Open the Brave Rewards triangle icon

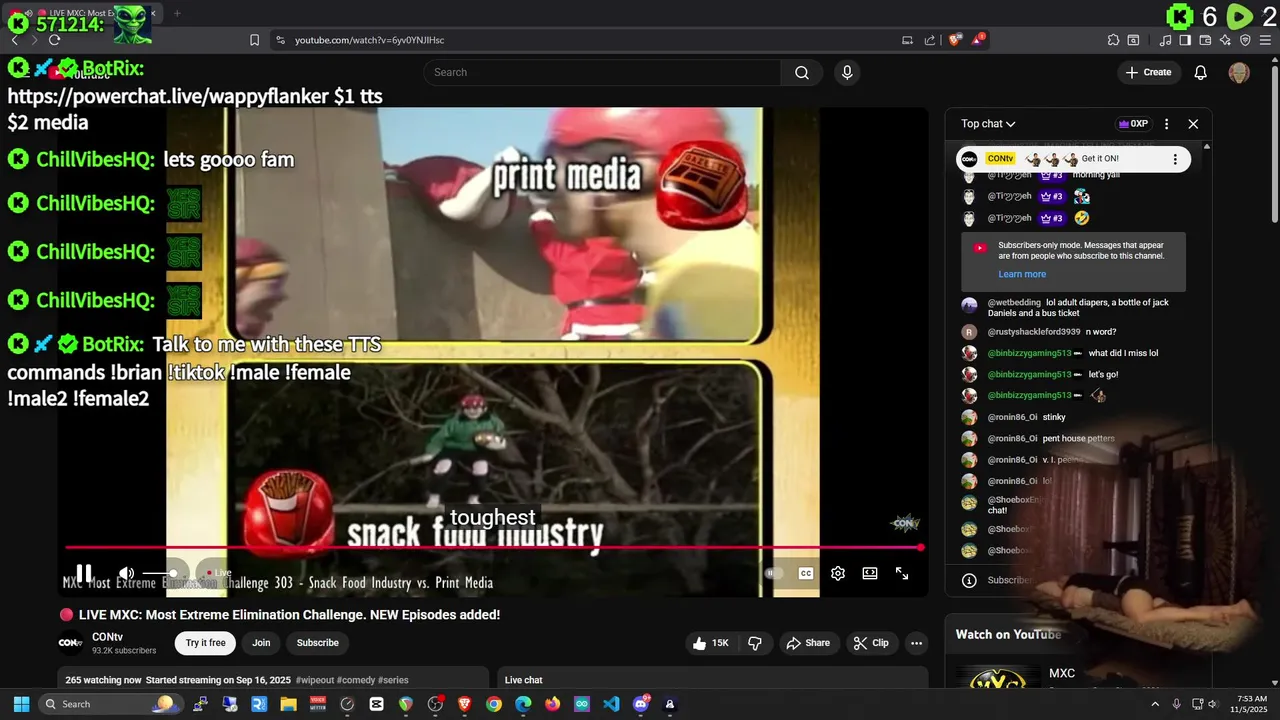coord(978,40)
